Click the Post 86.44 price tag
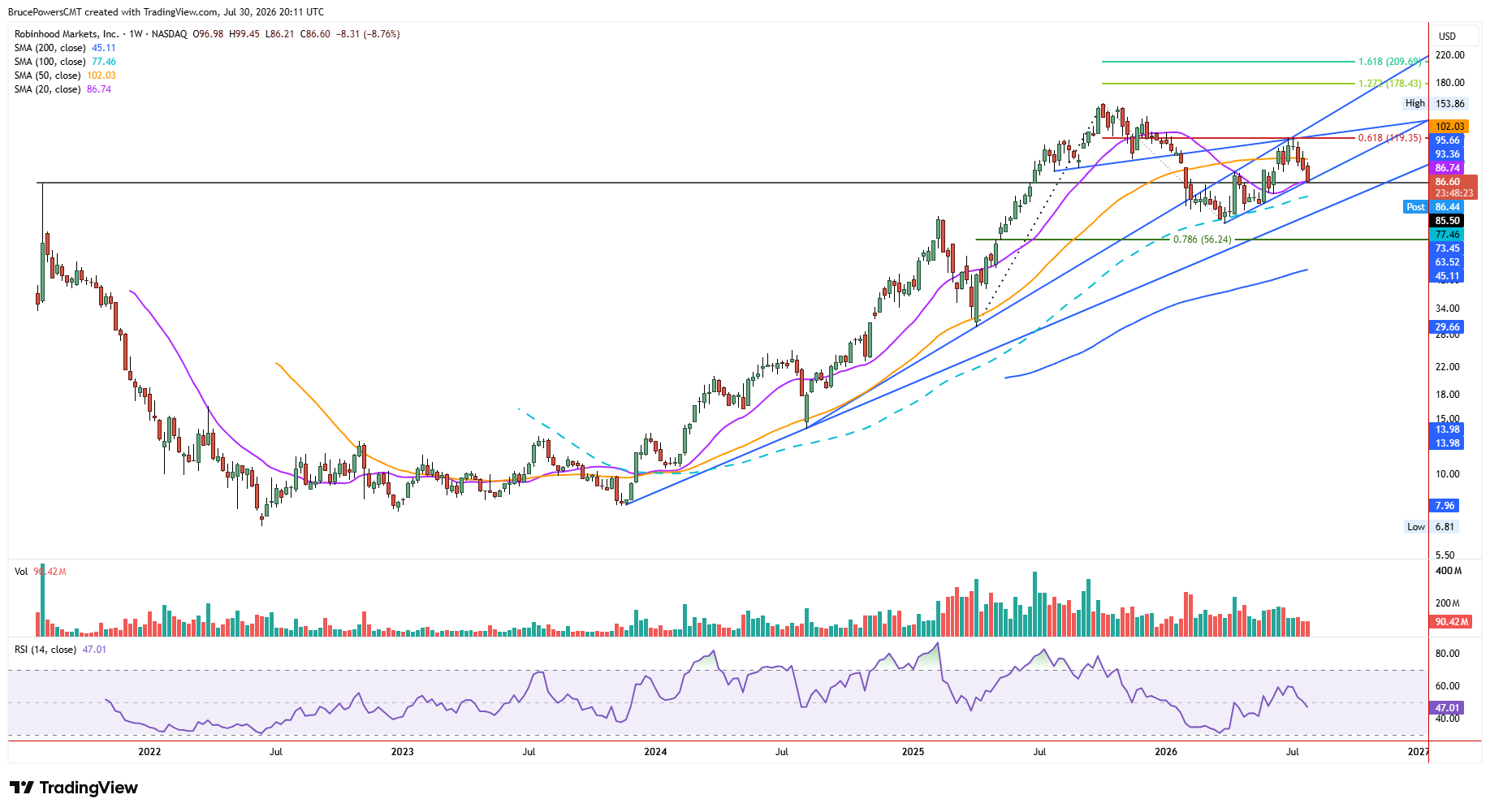The width and height of the screenshot is (1490, 812). [1434, 207]
